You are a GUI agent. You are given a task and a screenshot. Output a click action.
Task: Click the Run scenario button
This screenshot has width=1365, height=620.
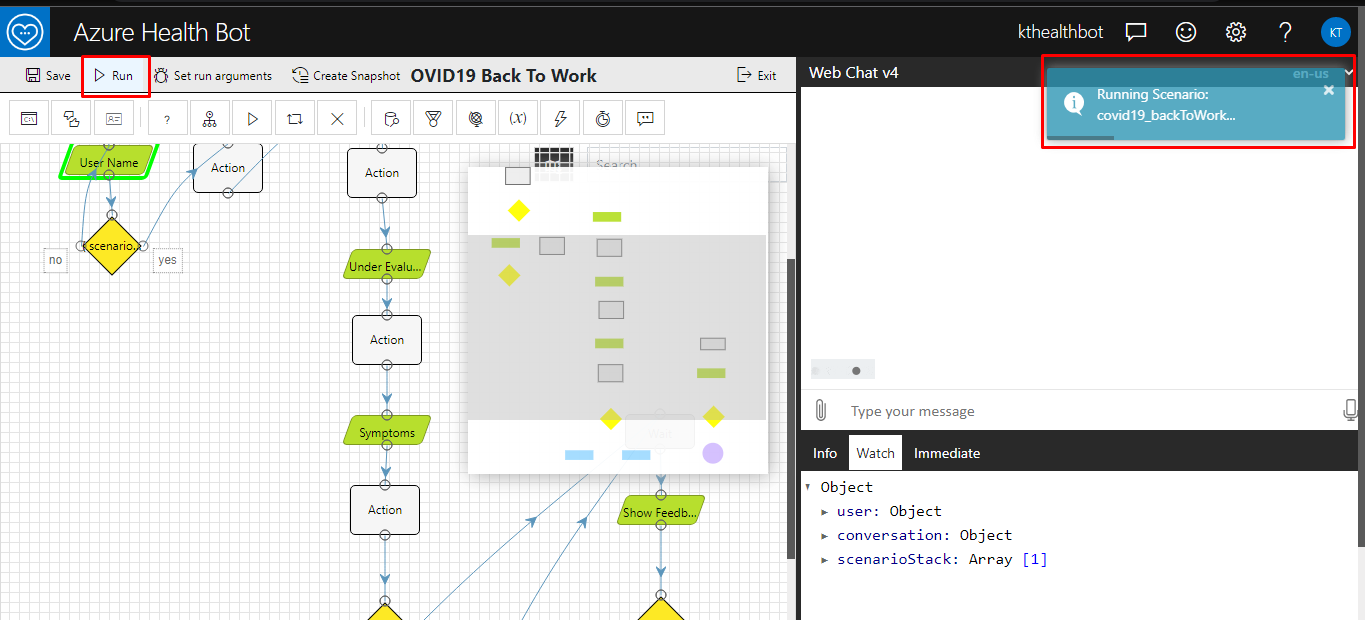(x=113, y=76)
